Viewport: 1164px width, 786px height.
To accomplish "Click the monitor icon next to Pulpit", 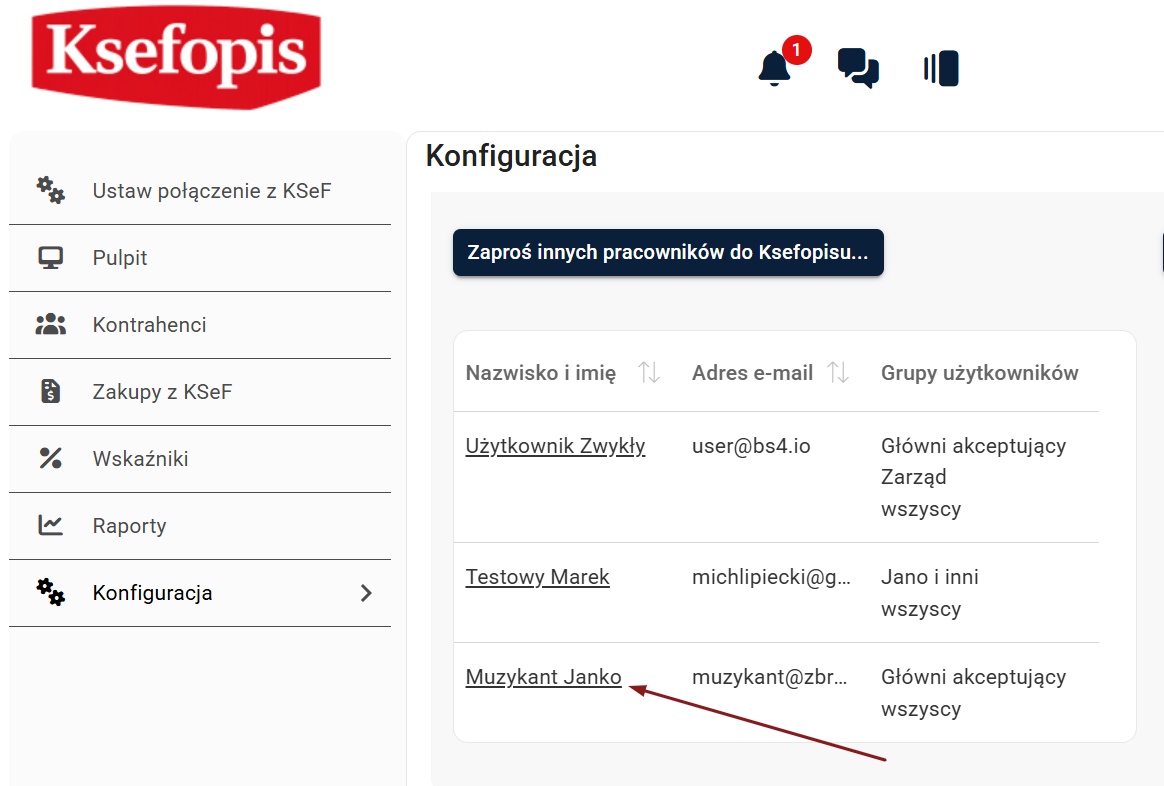I will coord(50,258).
